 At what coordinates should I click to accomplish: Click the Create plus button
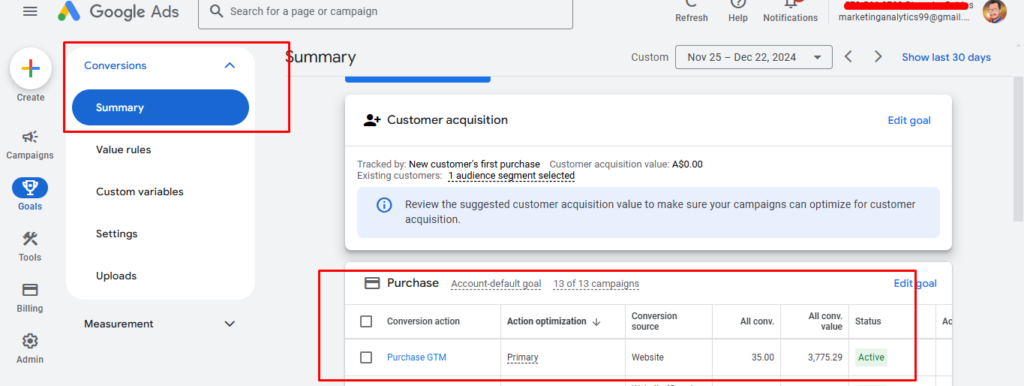click(30, 69)
